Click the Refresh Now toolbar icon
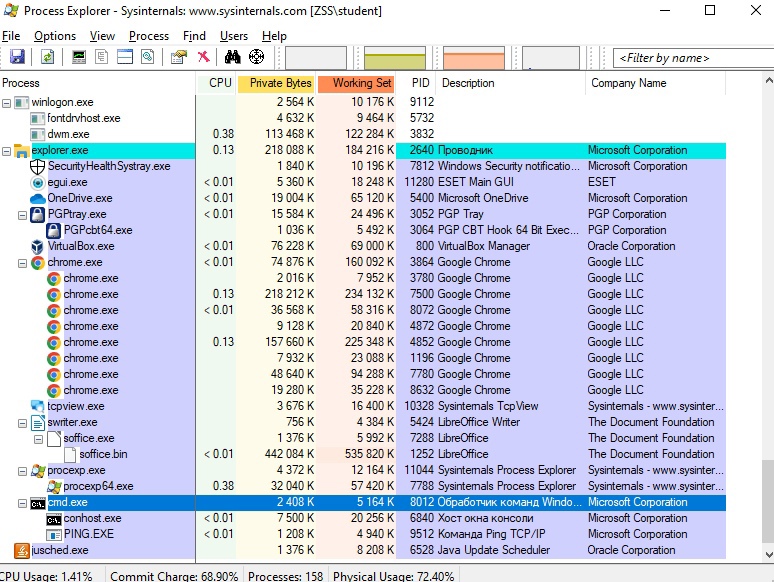The image size is (774, 582). click(x=47, y=57)
